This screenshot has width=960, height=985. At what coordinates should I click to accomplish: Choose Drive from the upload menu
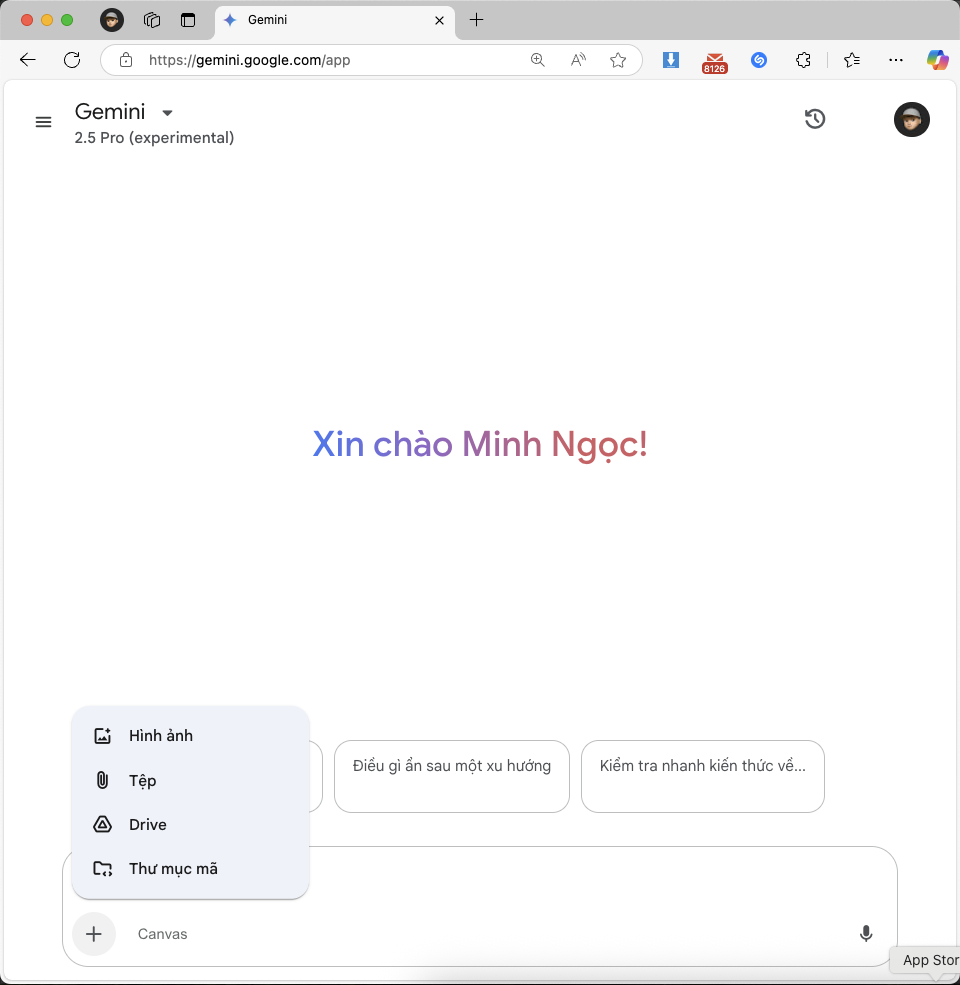point(190,824)
